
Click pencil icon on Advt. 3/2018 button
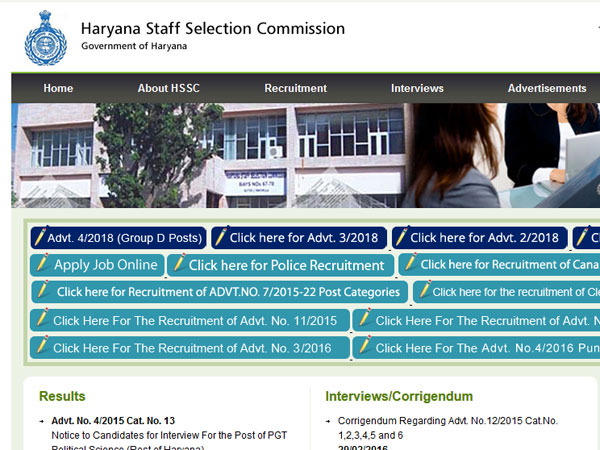[x=221, y=236]
